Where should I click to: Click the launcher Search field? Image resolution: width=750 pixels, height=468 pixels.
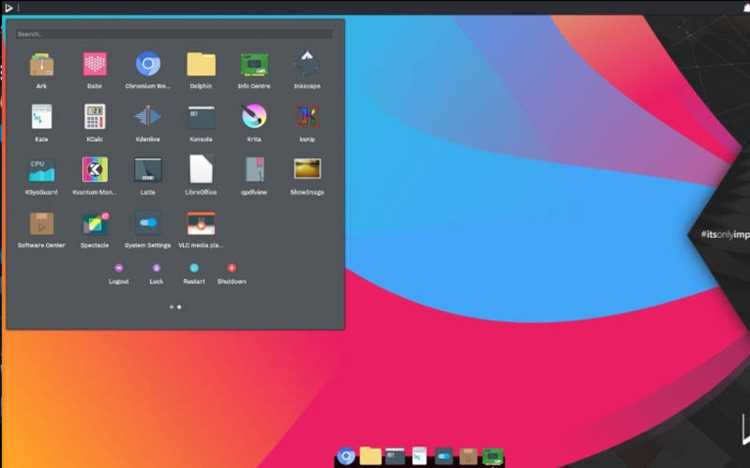pos(174,34)
